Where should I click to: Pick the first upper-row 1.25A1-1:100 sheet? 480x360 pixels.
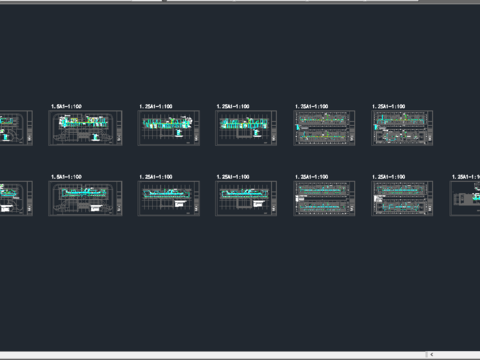[x=169, y=128]
